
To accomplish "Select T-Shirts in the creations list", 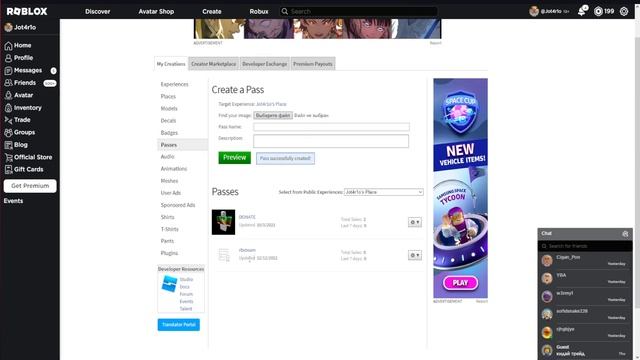I will coord(169,229).
